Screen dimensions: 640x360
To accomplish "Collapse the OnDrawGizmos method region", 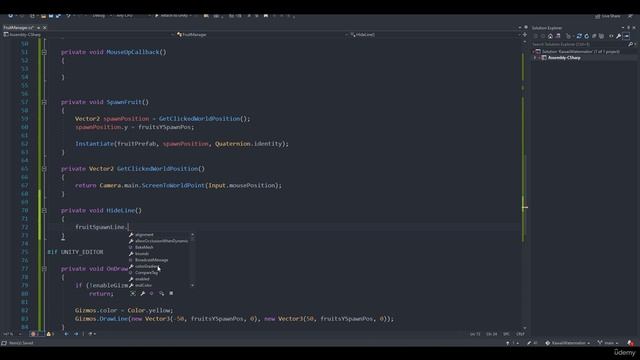I will [44, 269].
